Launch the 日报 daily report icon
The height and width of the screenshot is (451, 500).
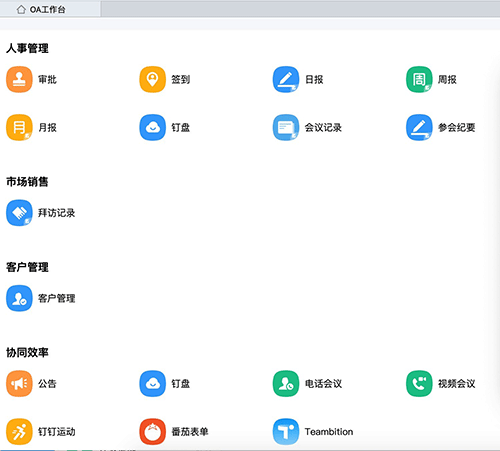286,79
